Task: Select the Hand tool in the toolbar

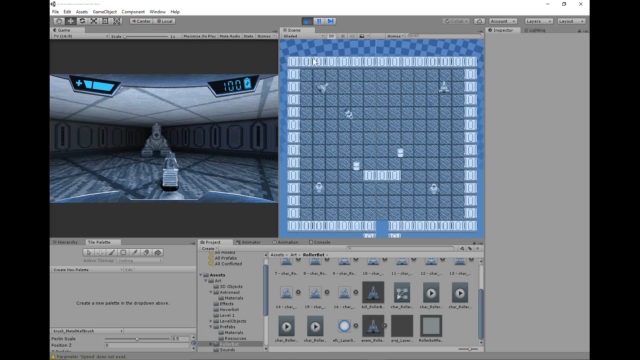Action: 59,21
